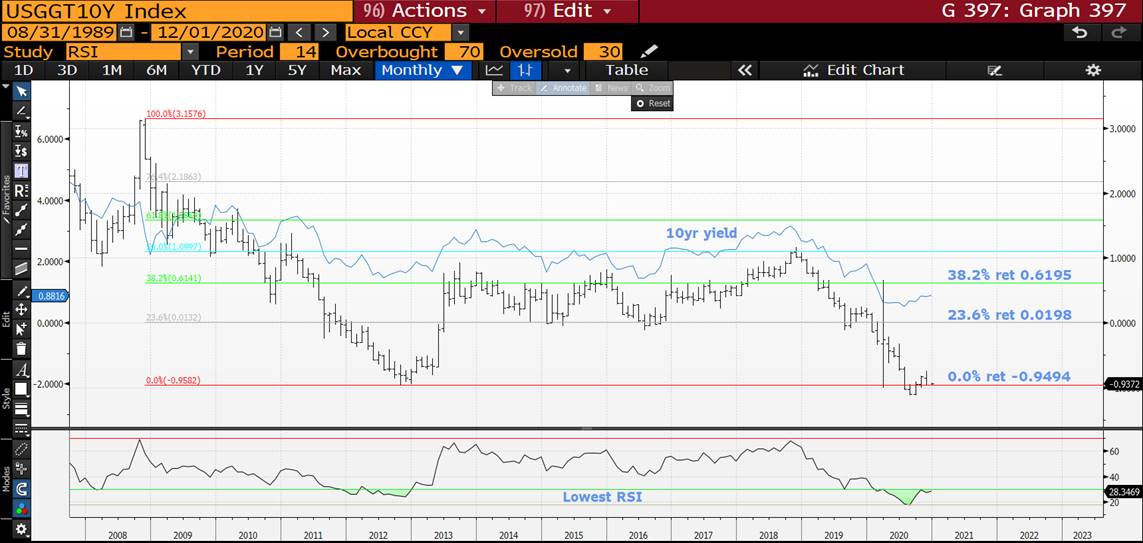1143x543 pixels.
Task: Toggle Track mode on chart
Action: pyautogui.click(x=514, y=88)
